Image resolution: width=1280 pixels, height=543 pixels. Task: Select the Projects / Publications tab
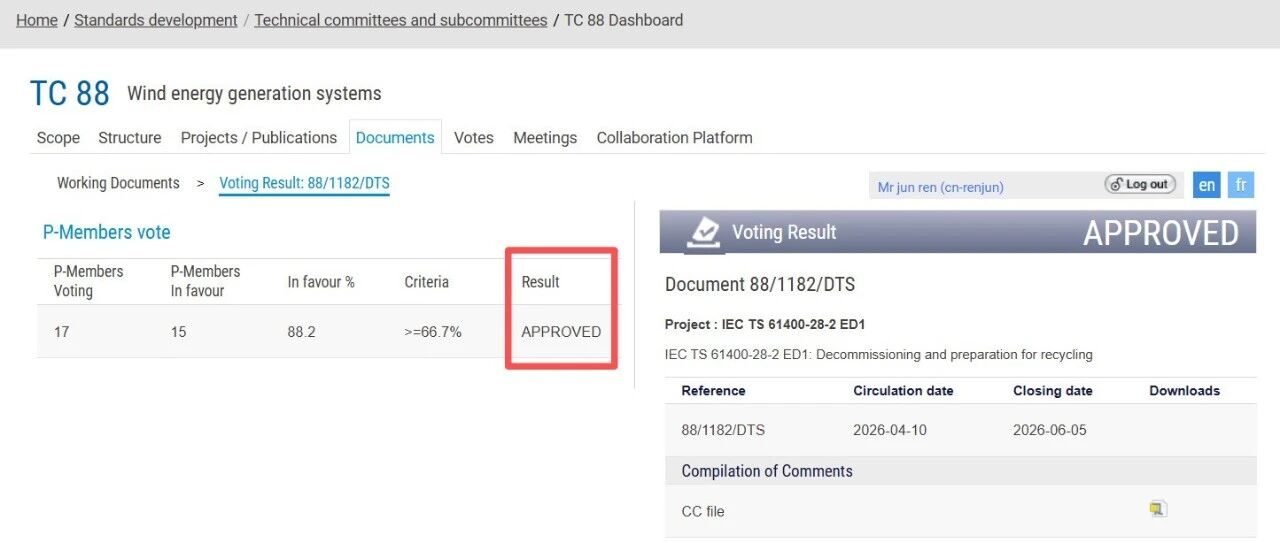(x=259, y=138)
